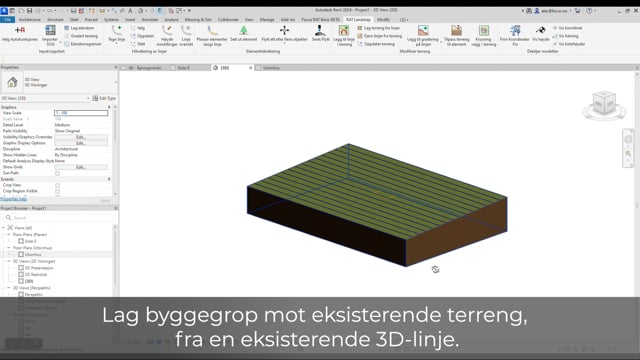The image size is (640, 360).
Task: Click the Lag eiendom tool
Action: tap(79, 28)
